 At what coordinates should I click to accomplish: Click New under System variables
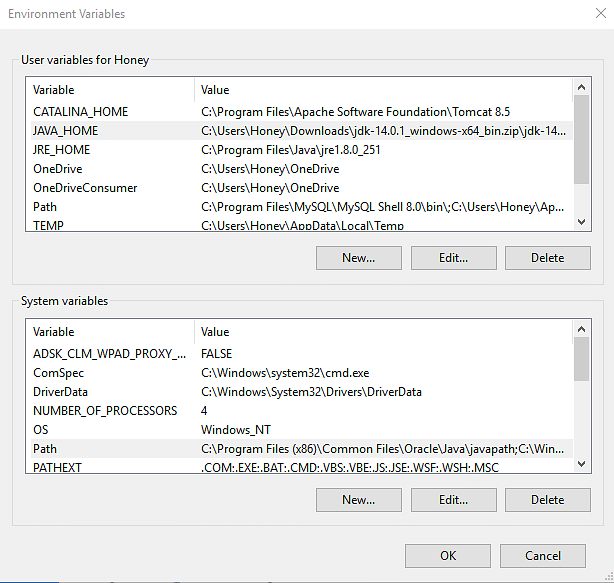(359, 500)
